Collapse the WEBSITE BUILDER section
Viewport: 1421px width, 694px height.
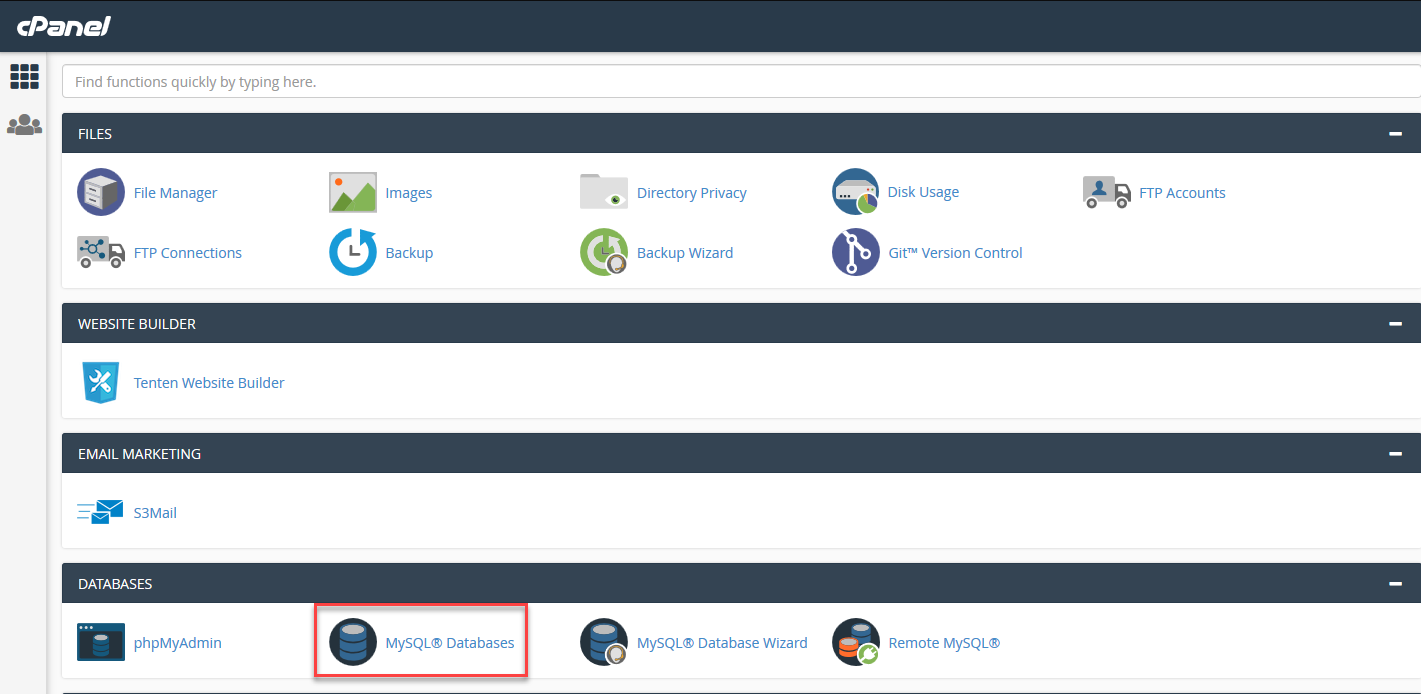(x=1395, y=324)
